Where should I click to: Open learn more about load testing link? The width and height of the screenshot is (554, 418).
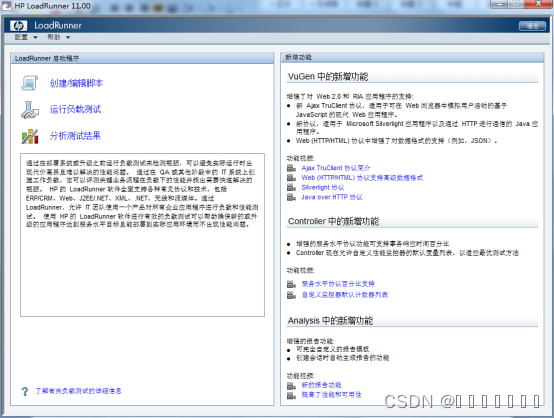tap(78, 391)
